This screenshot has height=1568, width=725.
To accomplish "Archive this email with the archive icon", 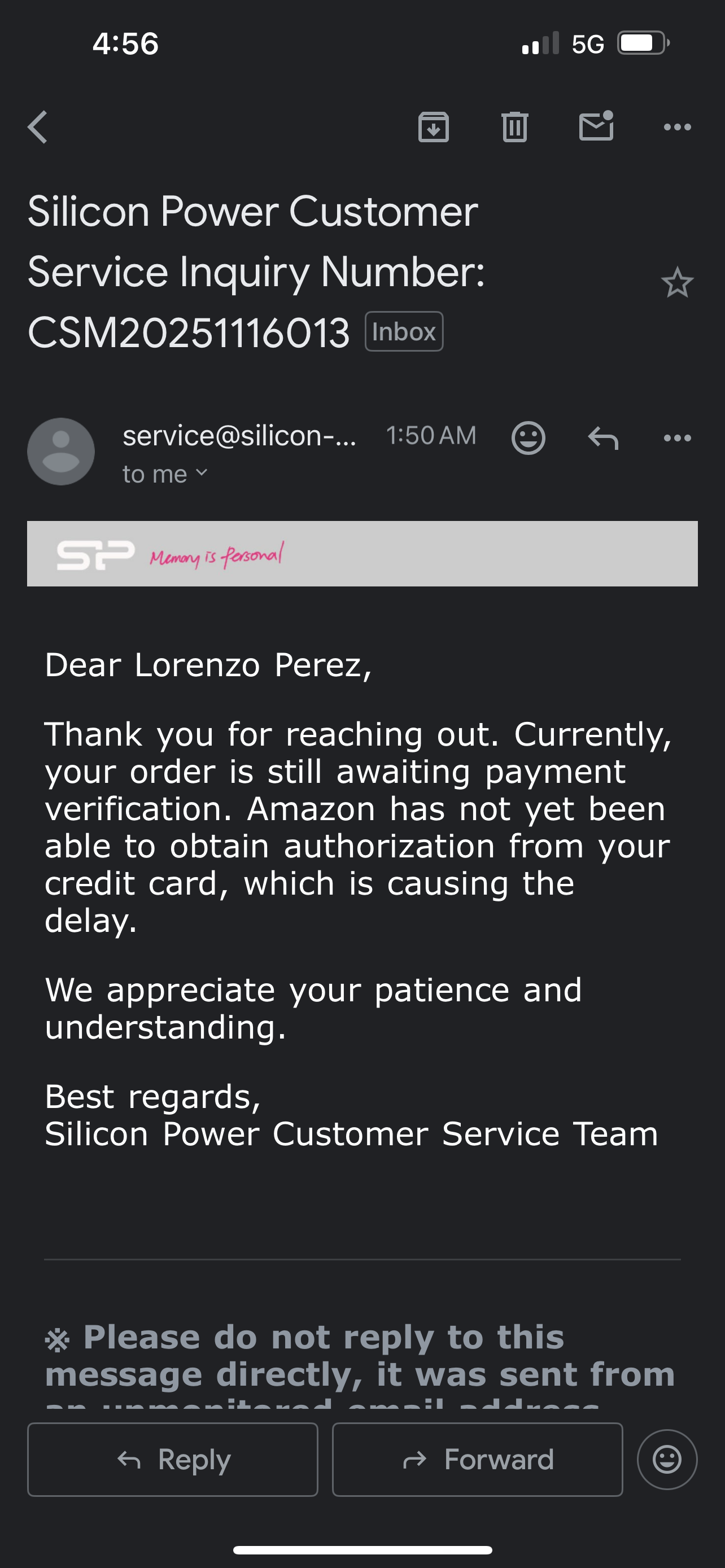I will click(434, 127).
